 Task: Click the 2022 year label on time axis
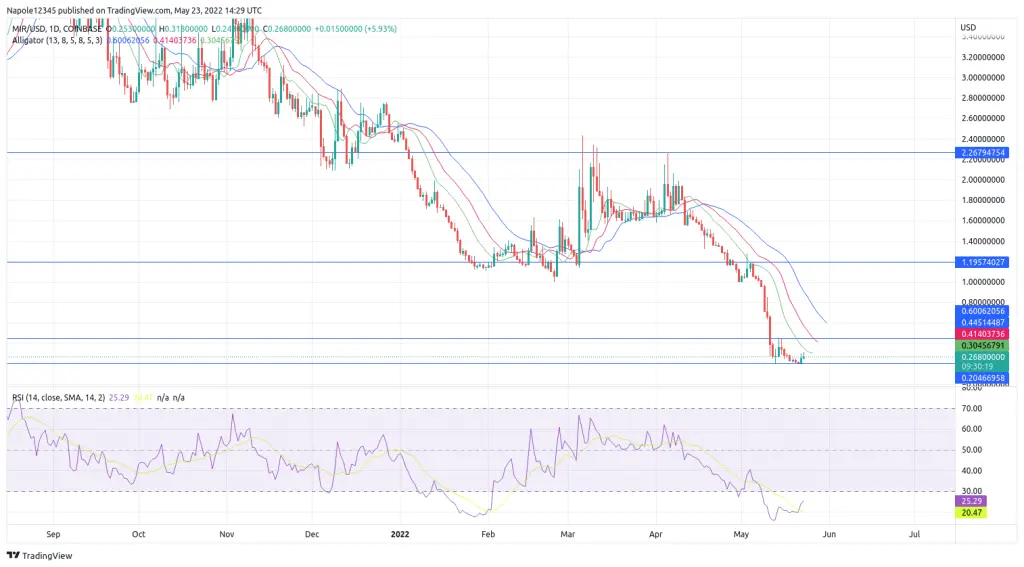(400, 534)
